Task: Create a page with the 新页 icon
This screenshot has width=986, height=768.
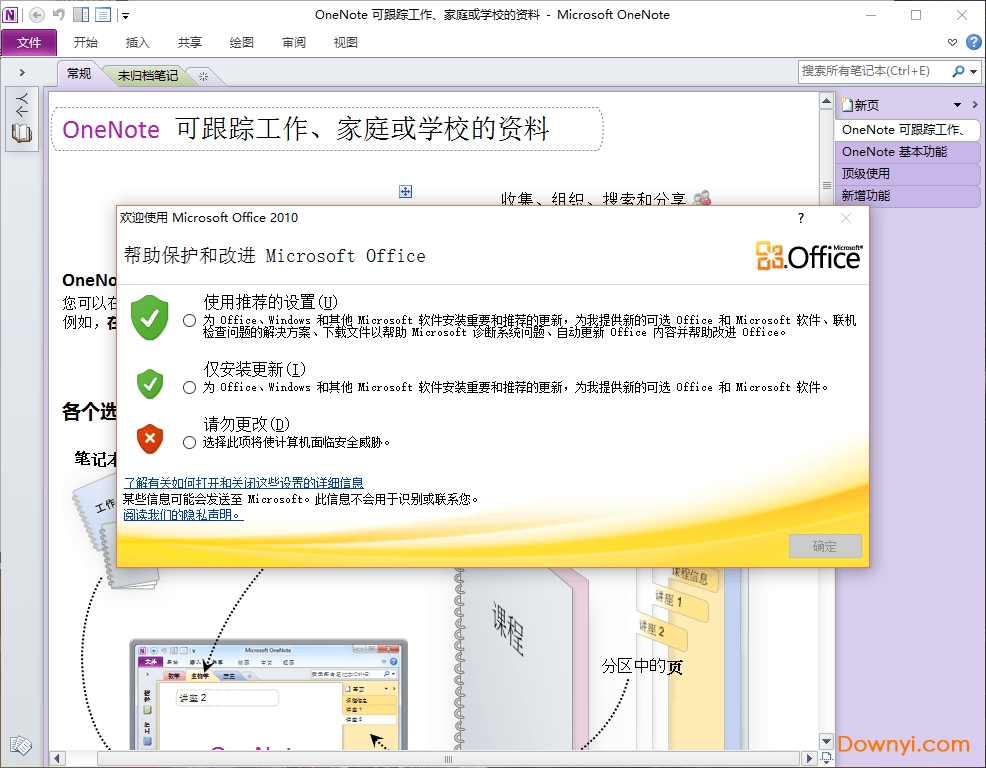Action: [x=860, y=103]
